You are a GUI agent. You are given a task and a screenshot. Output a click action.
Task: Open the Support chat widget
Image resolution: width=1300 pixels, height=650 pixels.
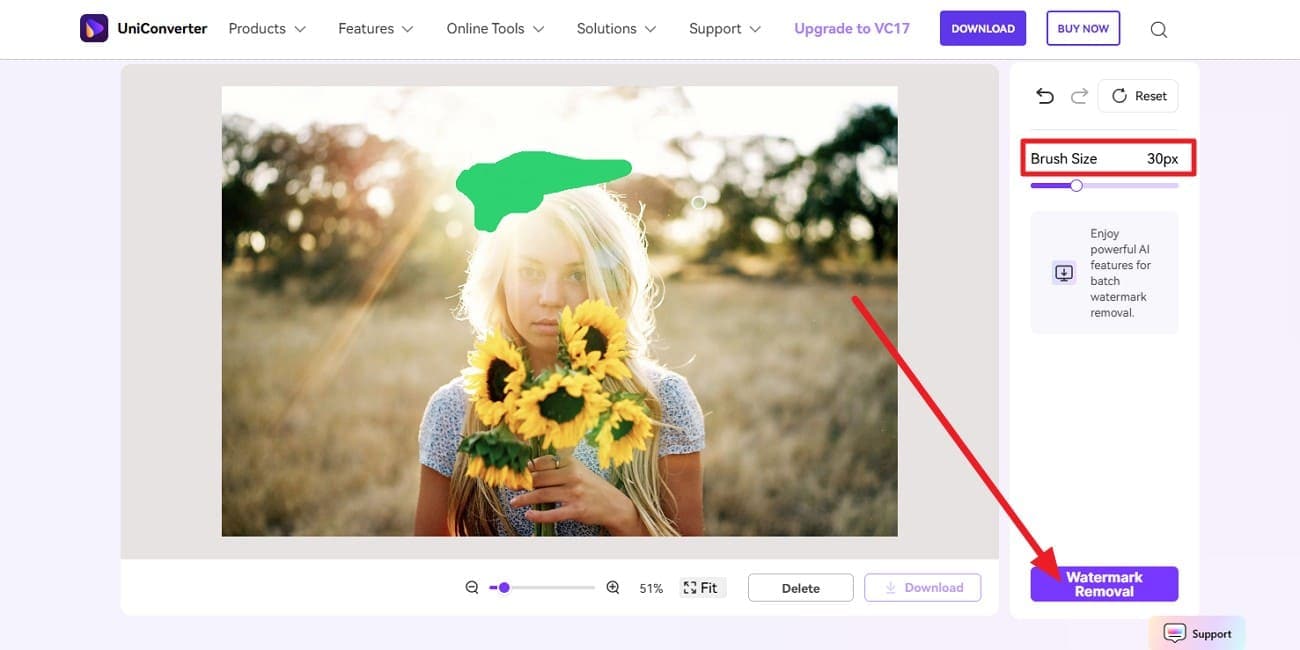click(x=1196, y=633)
